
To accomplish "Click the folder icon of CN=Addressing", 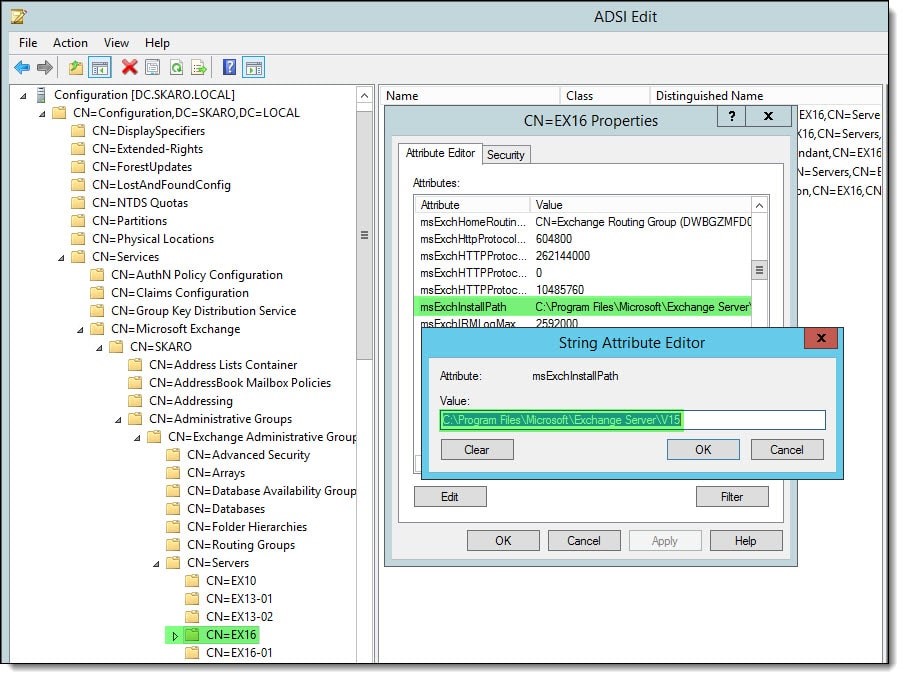I will click(135, 401).
